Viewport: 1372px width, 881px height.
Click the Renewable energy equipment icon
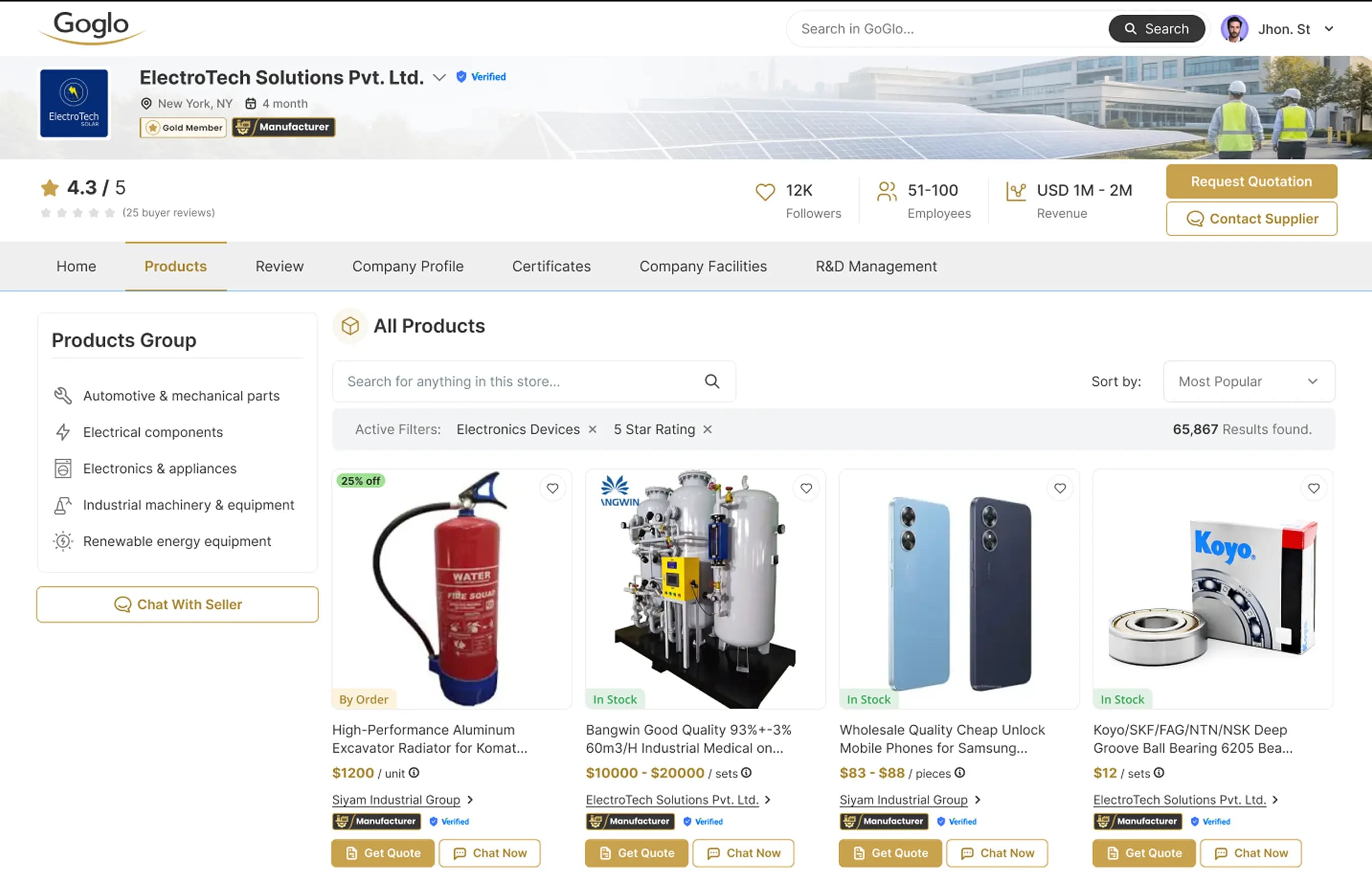click(x=64, y=541)
